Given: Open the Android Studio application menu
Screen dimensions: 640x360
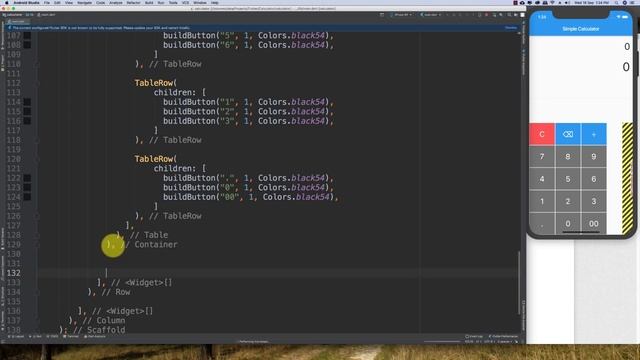Looking at the screenshot, I should point(27,2).
